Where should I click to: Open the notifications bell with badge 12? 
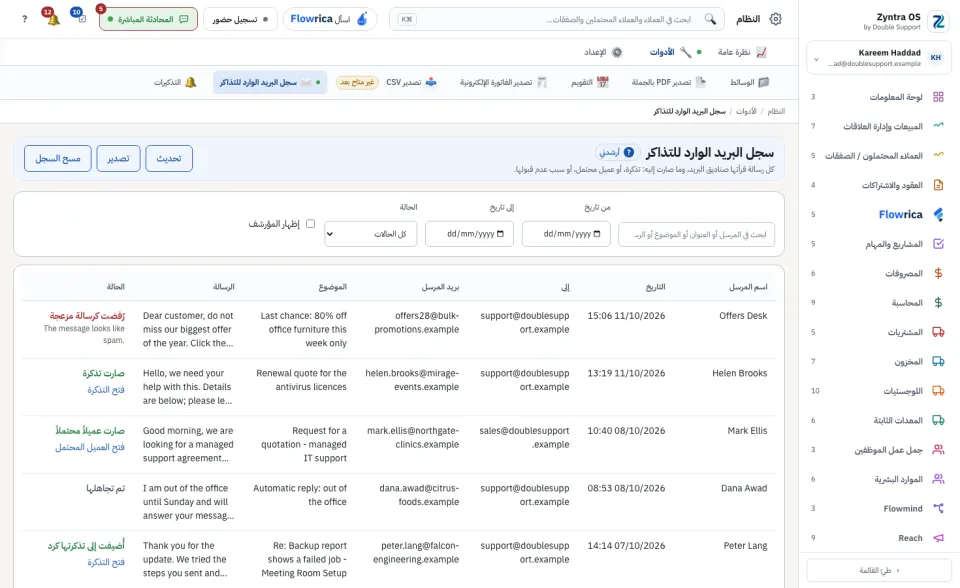click(x=53, y=18)
